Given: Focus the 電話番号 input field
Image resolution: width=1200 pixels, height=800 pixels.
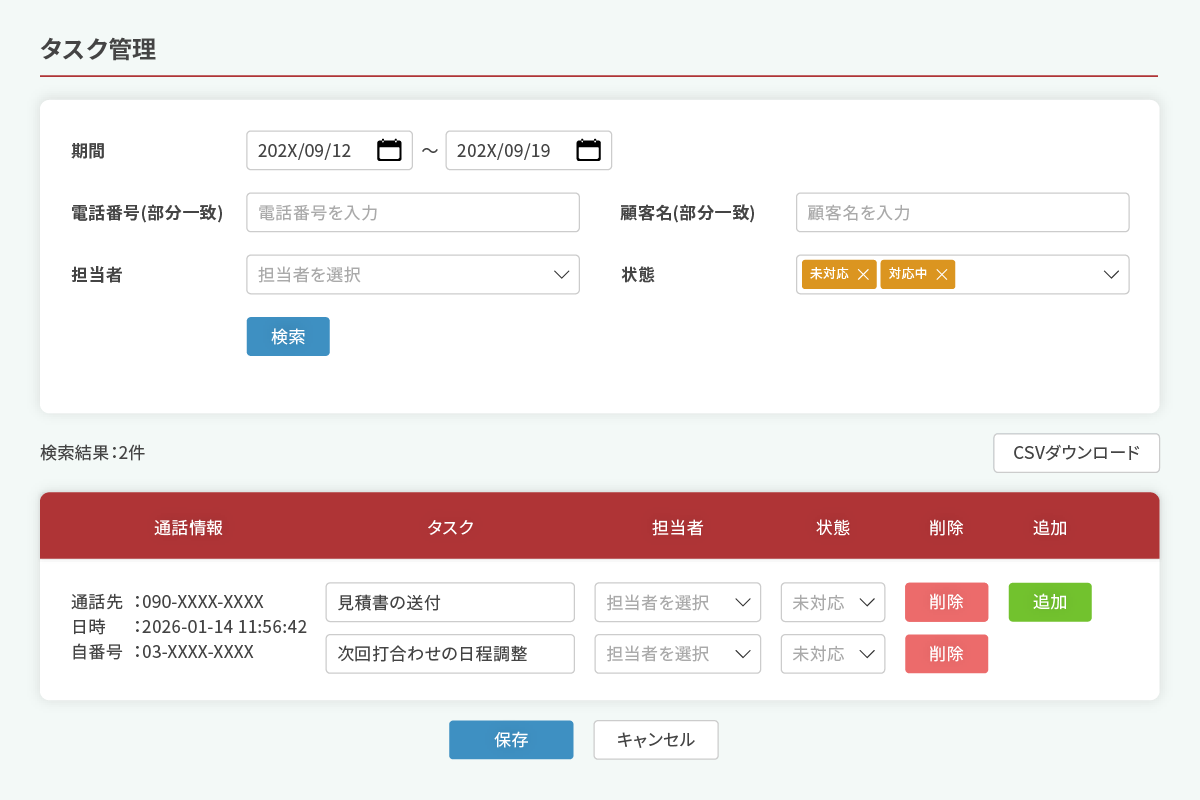Looking at the screenshot, I should coord(413,213).
